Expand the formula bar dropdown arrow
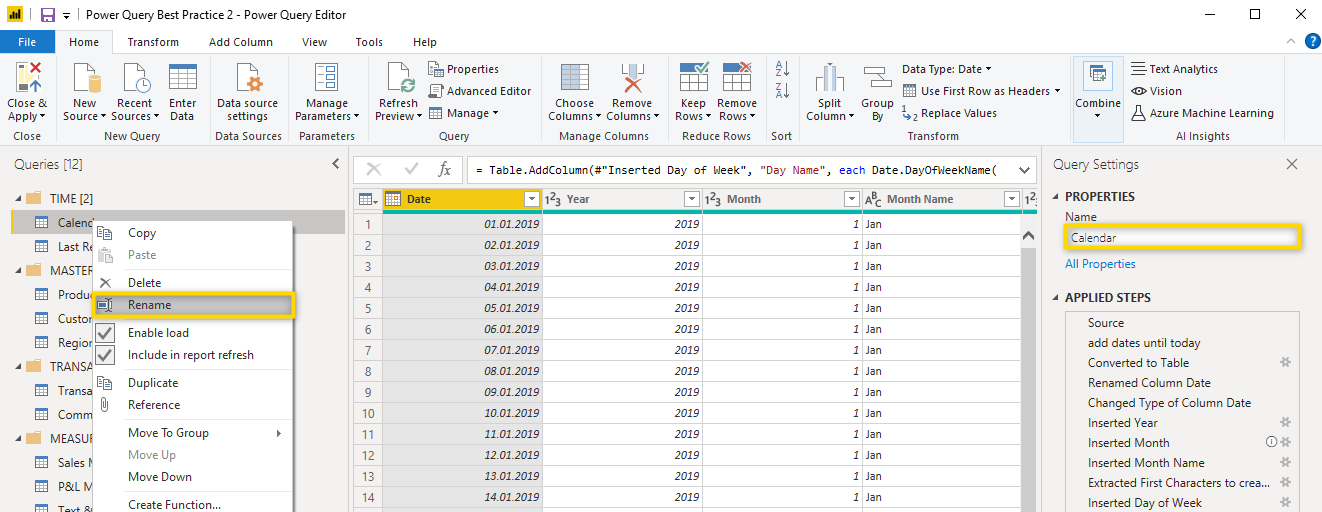 click(x=1024, y=170)
